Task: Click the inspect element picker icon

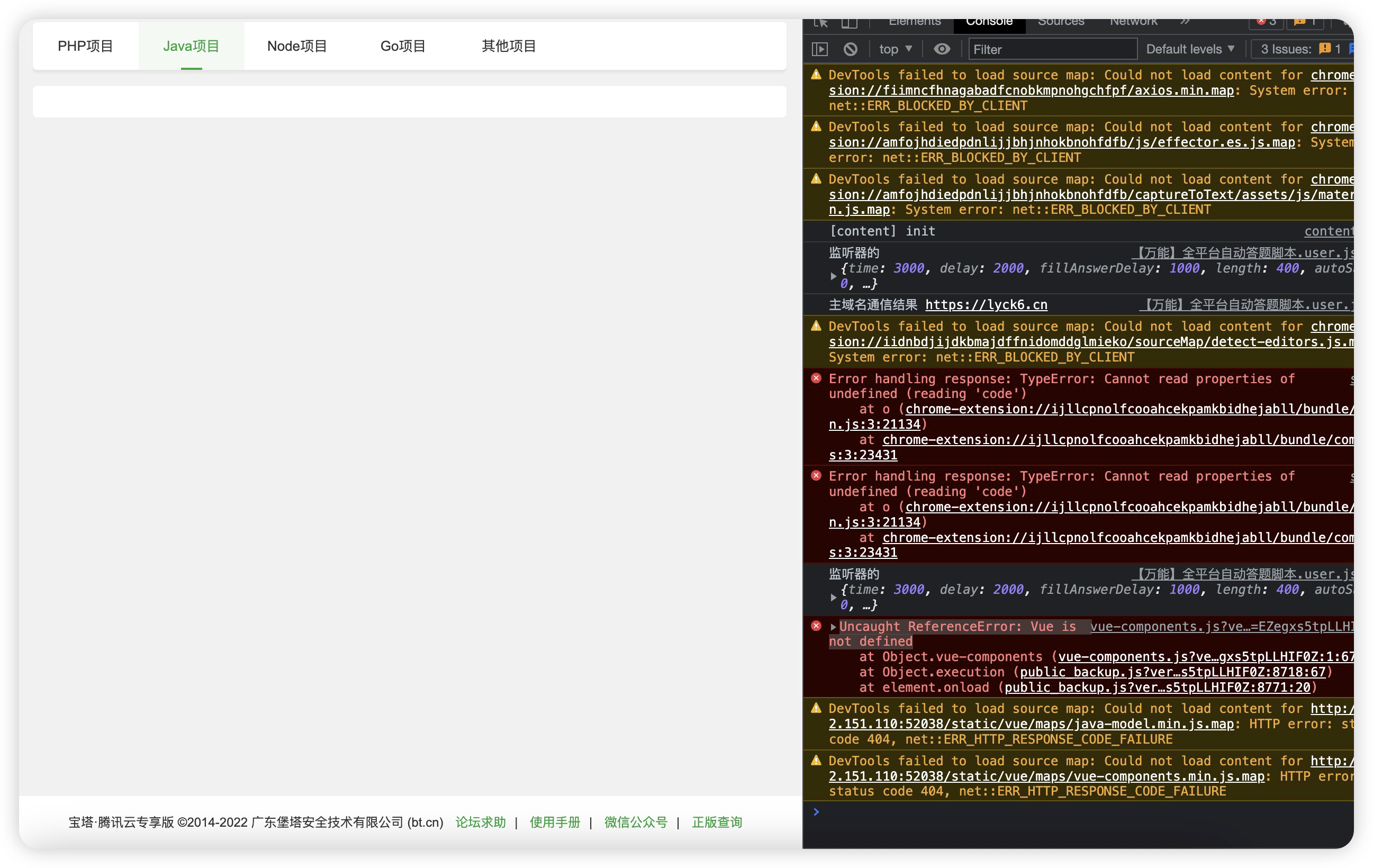Action: pyautogui.click(x=820, y=22)
